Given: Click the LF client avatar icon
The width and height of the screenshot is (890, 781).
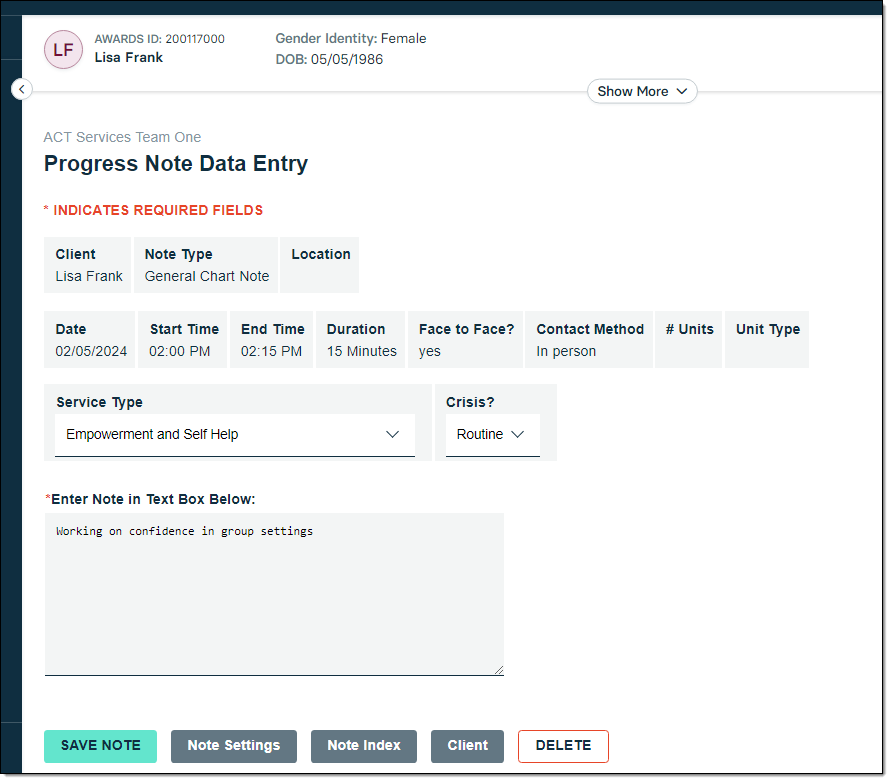Looking at the screenshot, I should [63, 49].
